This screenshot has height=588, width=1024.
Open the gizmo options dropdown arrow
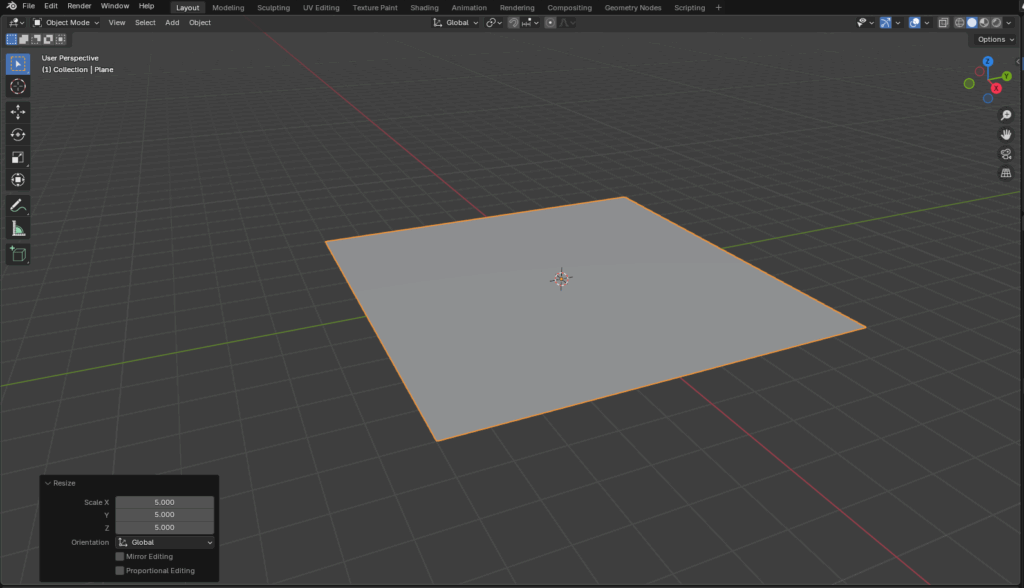coord(898,22)
